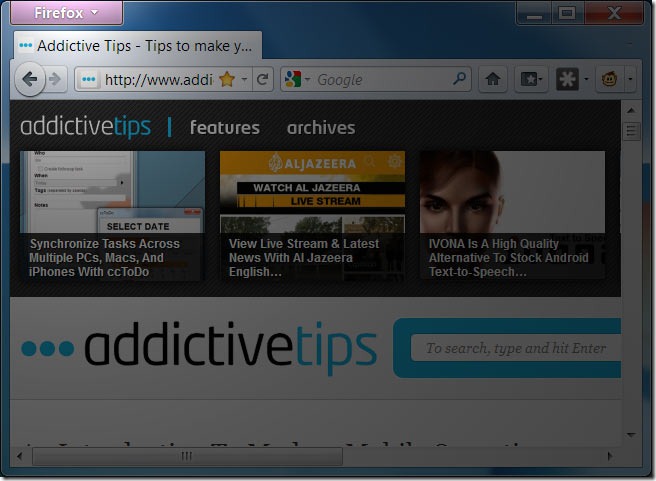Maximize the Firefox window
The width and height of the screenshot is (656, 481).
pyautogui.click(x=567, y=13)
